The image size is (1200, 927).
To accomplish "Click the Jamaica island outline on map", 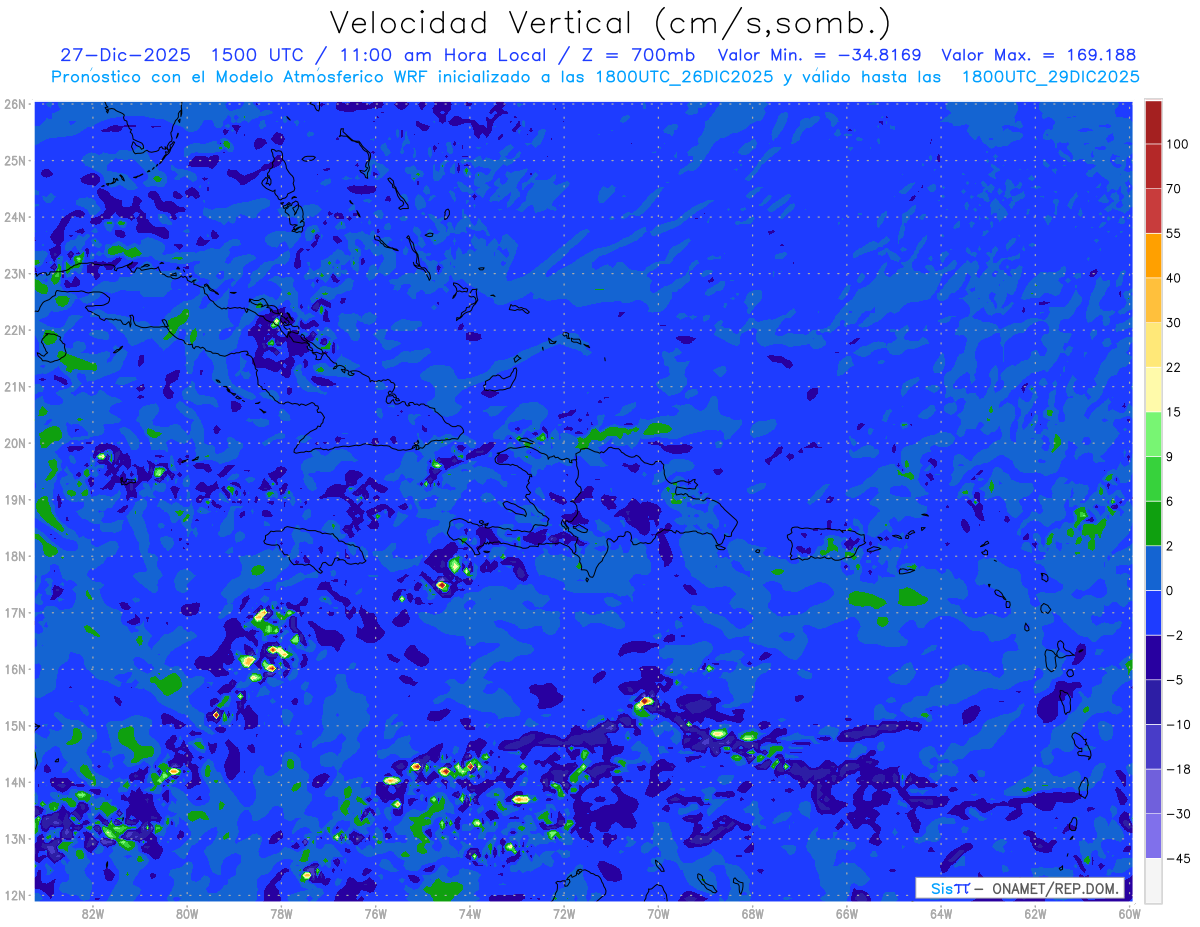I will pos(317,548).
